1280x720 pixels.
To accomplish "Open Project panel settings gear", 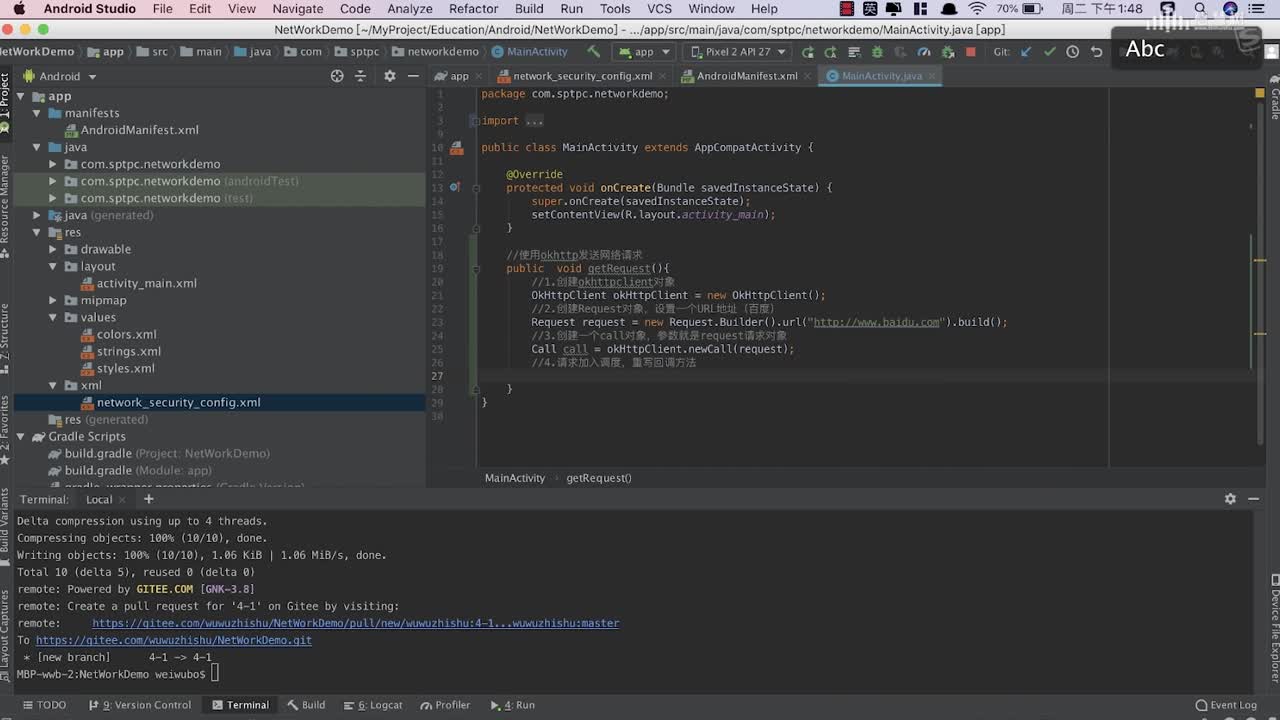I will tap(389, 76).
